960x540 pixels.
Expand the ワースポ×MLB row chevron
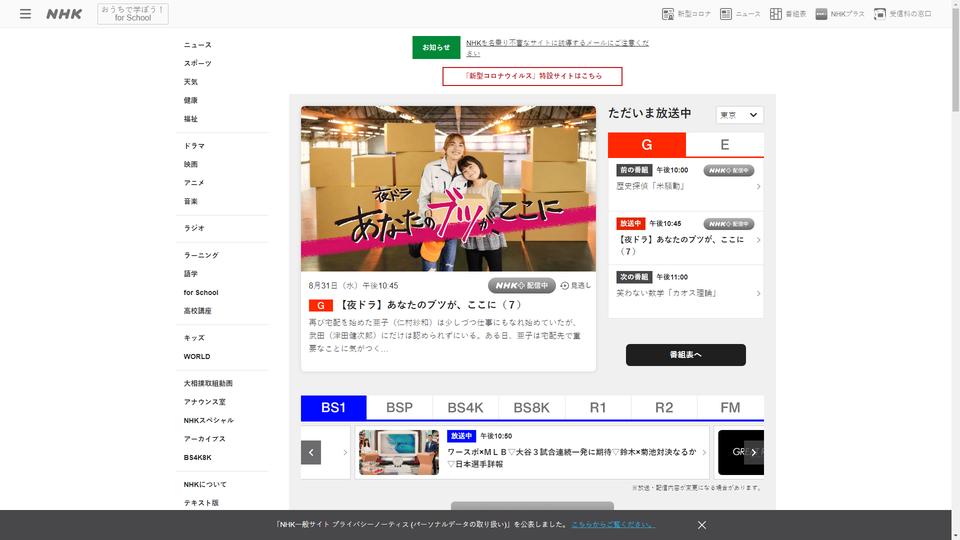tap(703, 452)
